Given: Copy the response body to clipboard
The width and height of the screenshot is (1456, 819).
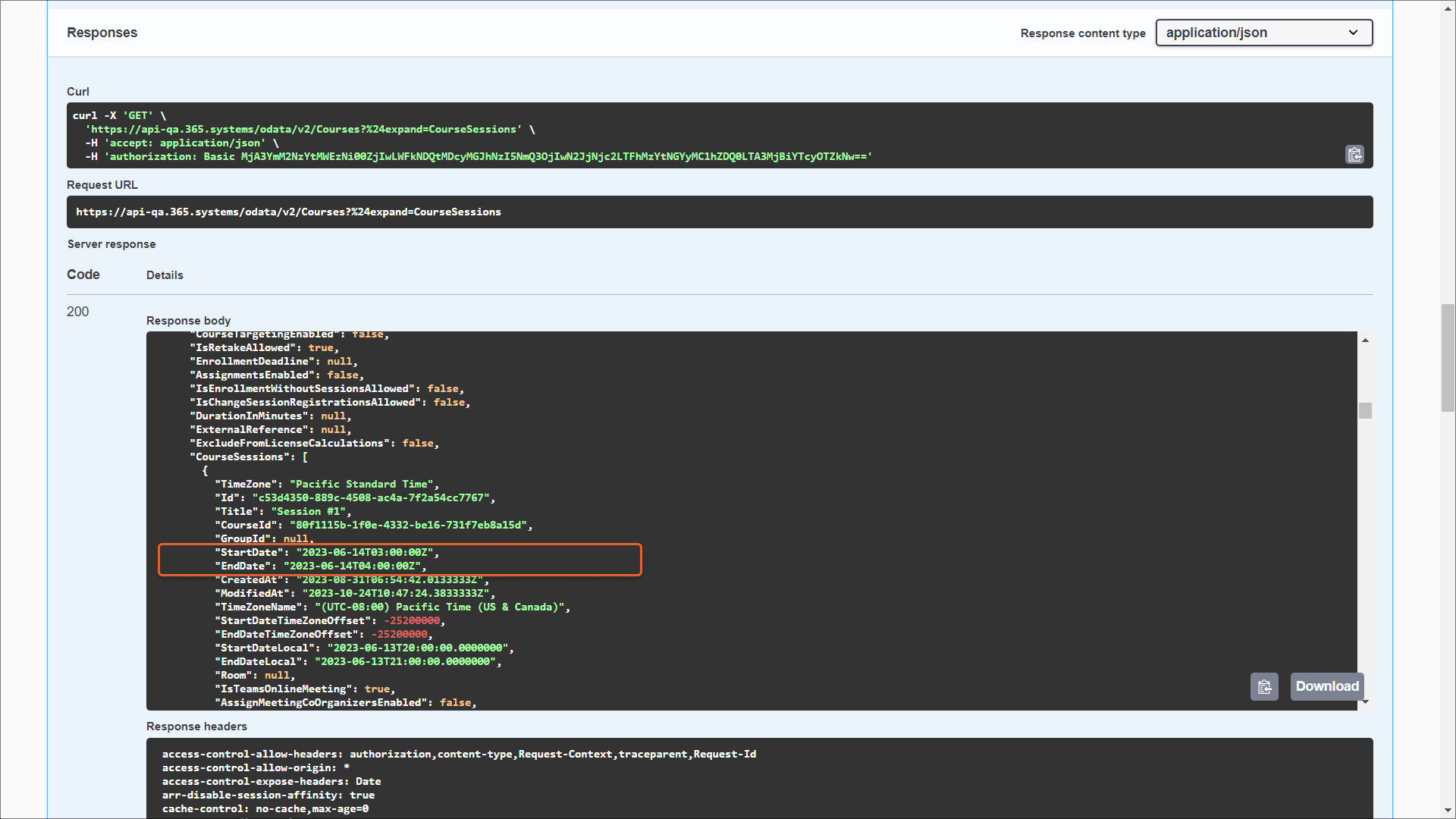Looking at the screenshot, I should tap(1264, 687).
